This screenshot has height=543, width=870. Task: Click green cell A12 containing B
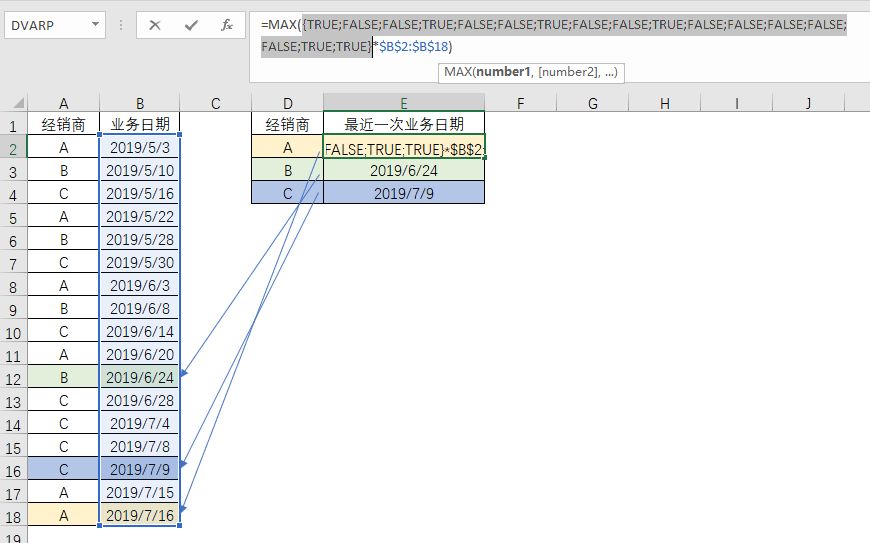(63, 377)
